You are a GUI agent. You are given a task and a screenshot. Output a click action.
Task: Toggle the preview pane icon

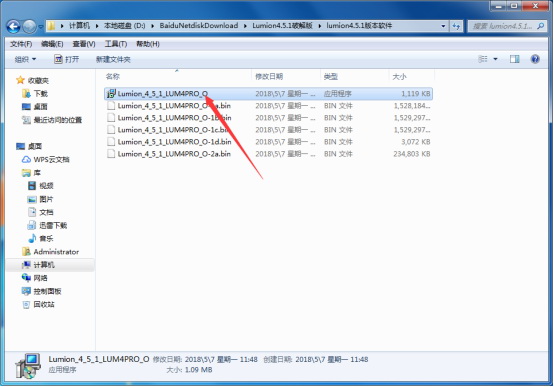(x=514, y=59)
